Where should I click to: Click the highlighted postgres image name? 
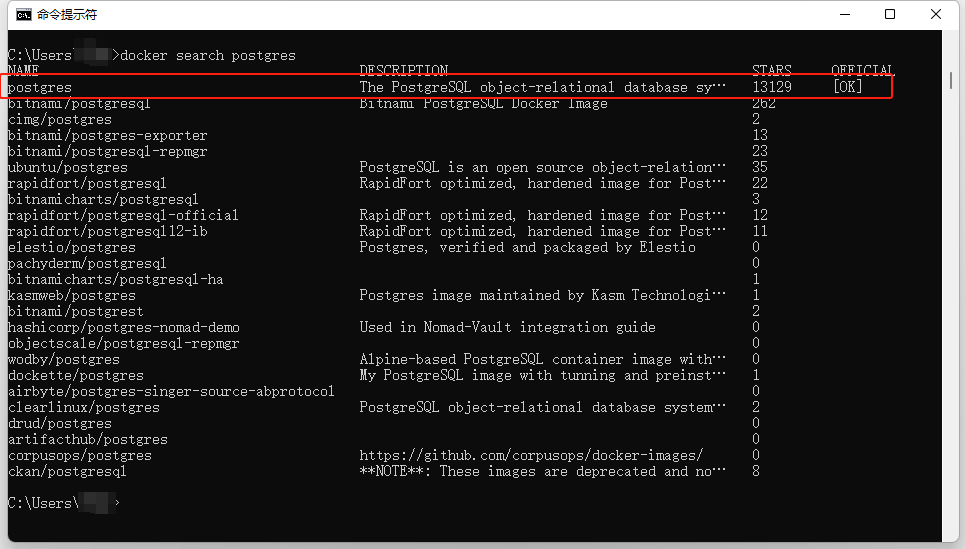pos(40,87)
